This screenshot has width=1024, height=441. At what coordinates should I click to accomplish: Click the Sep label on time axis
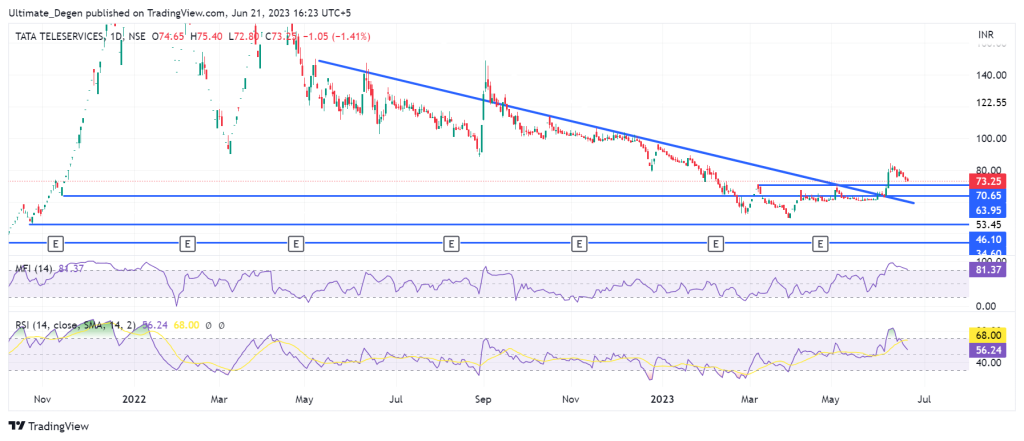483,398
